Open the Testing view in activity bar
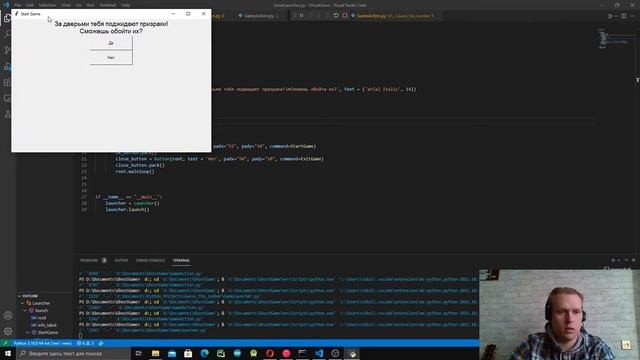640x360 pixels. [7, 114]
